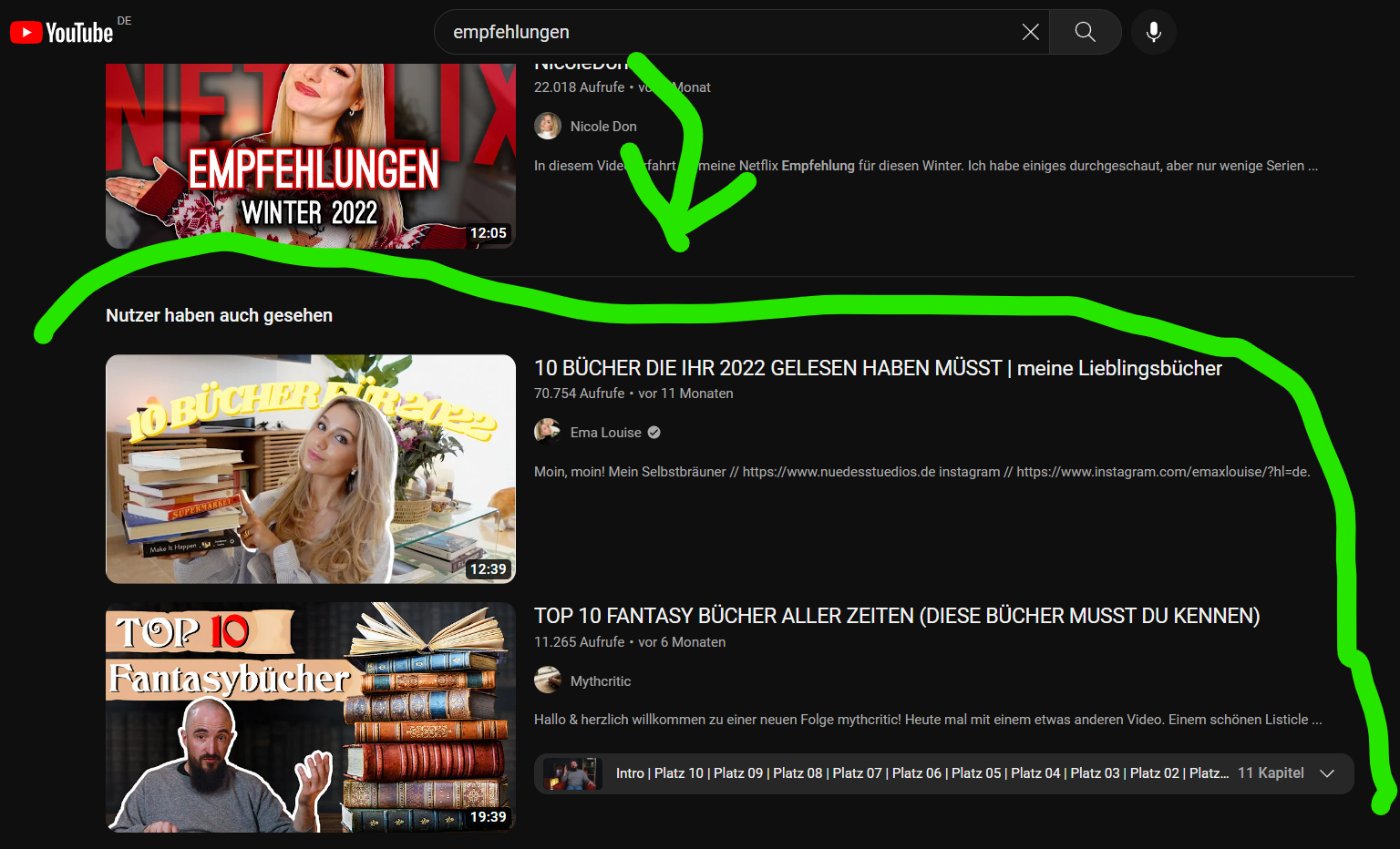Screen dimensions: 1400x849
Task: Open title '10 BÜCHER DIE IHR 2022 GELESEN HABEN MÜSST'
Action: [x=877, y=368]
